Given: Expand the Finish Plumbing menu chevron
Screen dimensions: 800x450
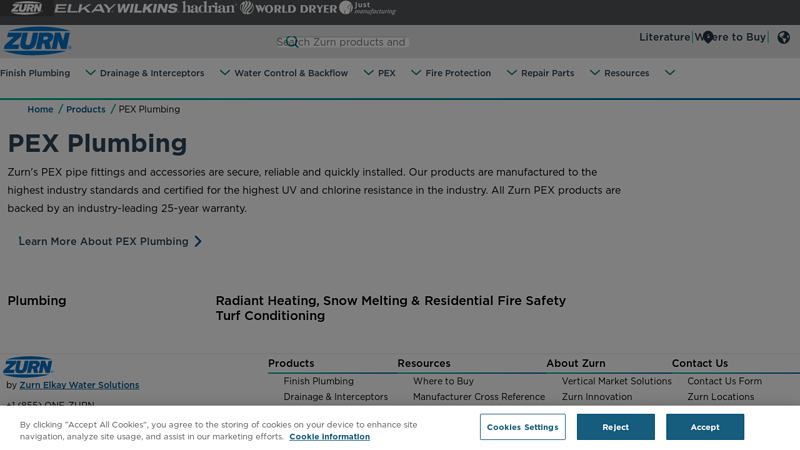Looking at the screenshot, I should point(90,72).
